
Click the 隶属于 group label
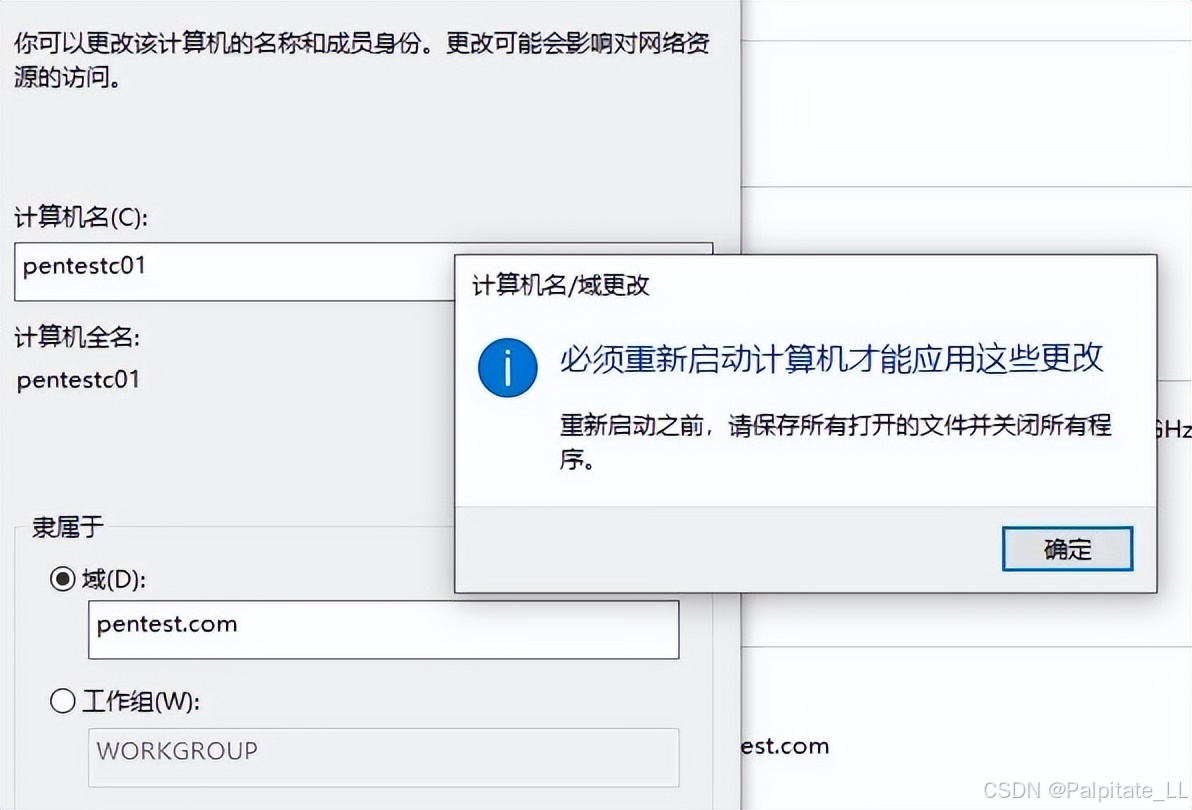68,527
